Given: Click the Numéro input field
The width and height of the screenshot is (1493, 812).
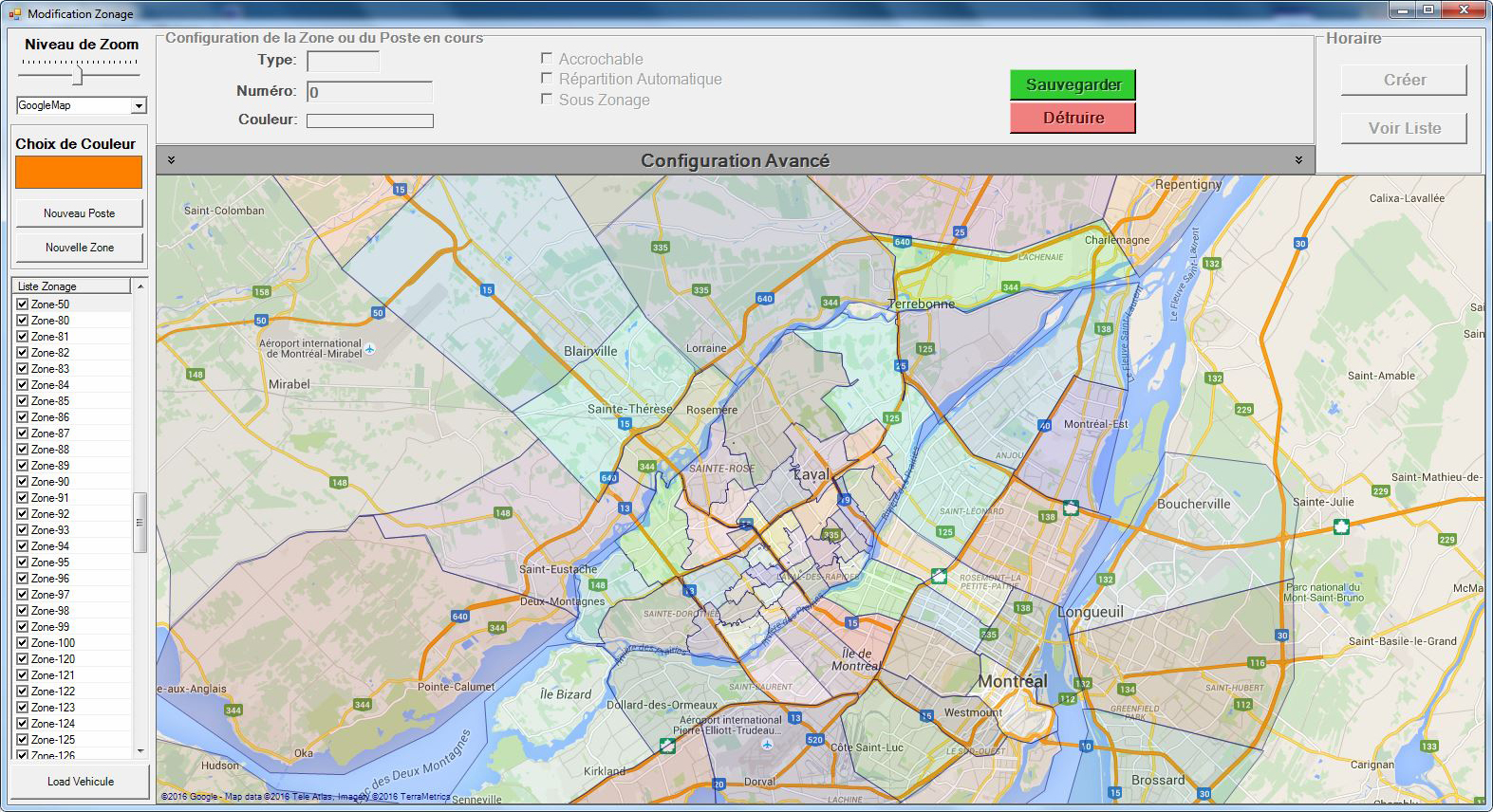Looking at the screenshot, I should (x=370, y=92).
